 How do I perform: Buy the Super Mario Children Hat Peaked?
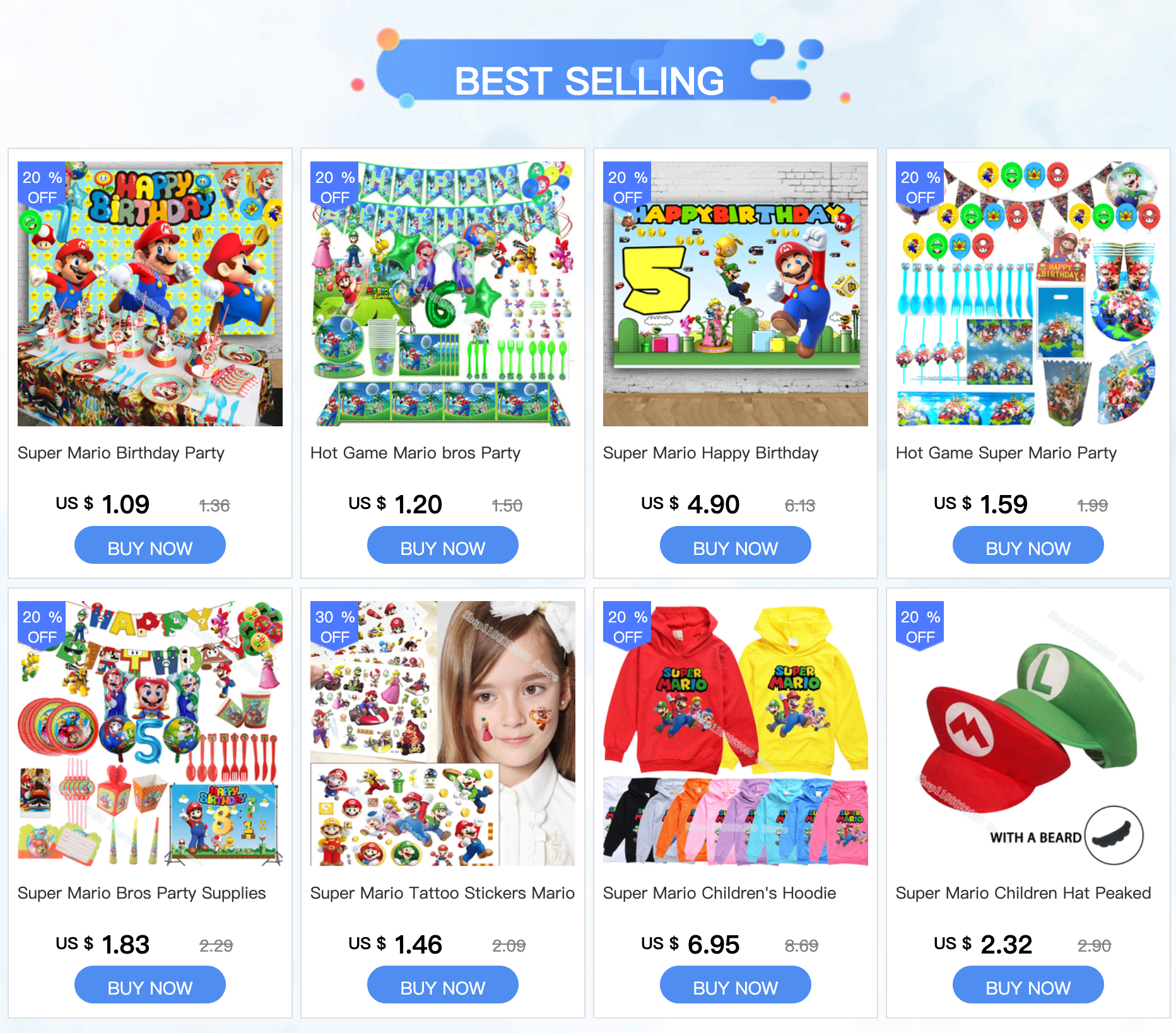(1028, 985)
